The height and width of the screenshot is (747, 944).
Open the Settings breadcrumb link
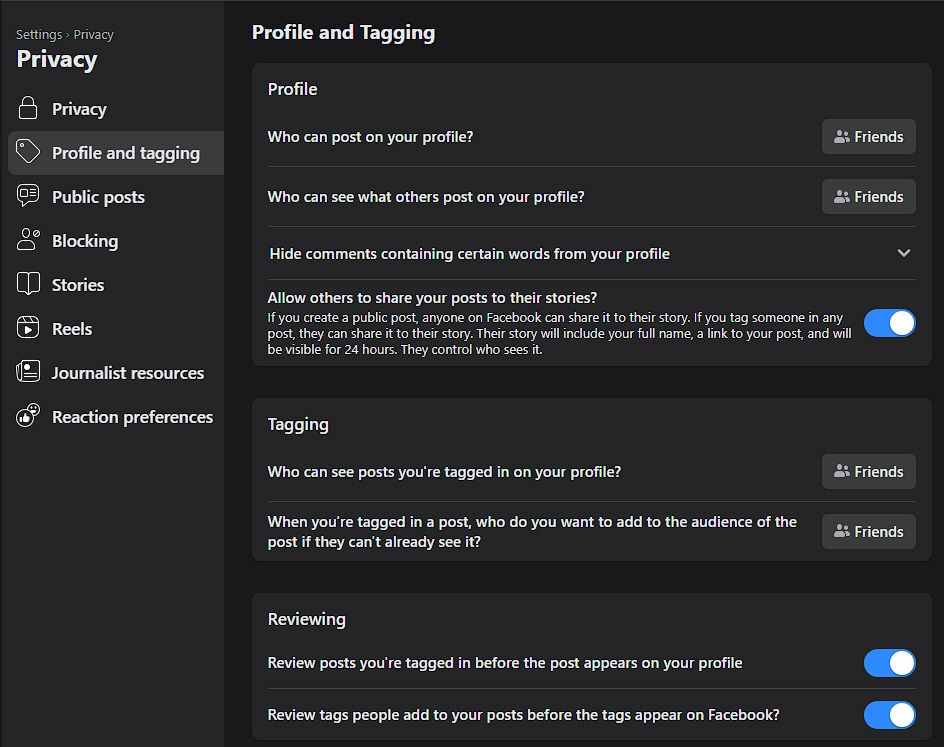(x=38, y=33)
